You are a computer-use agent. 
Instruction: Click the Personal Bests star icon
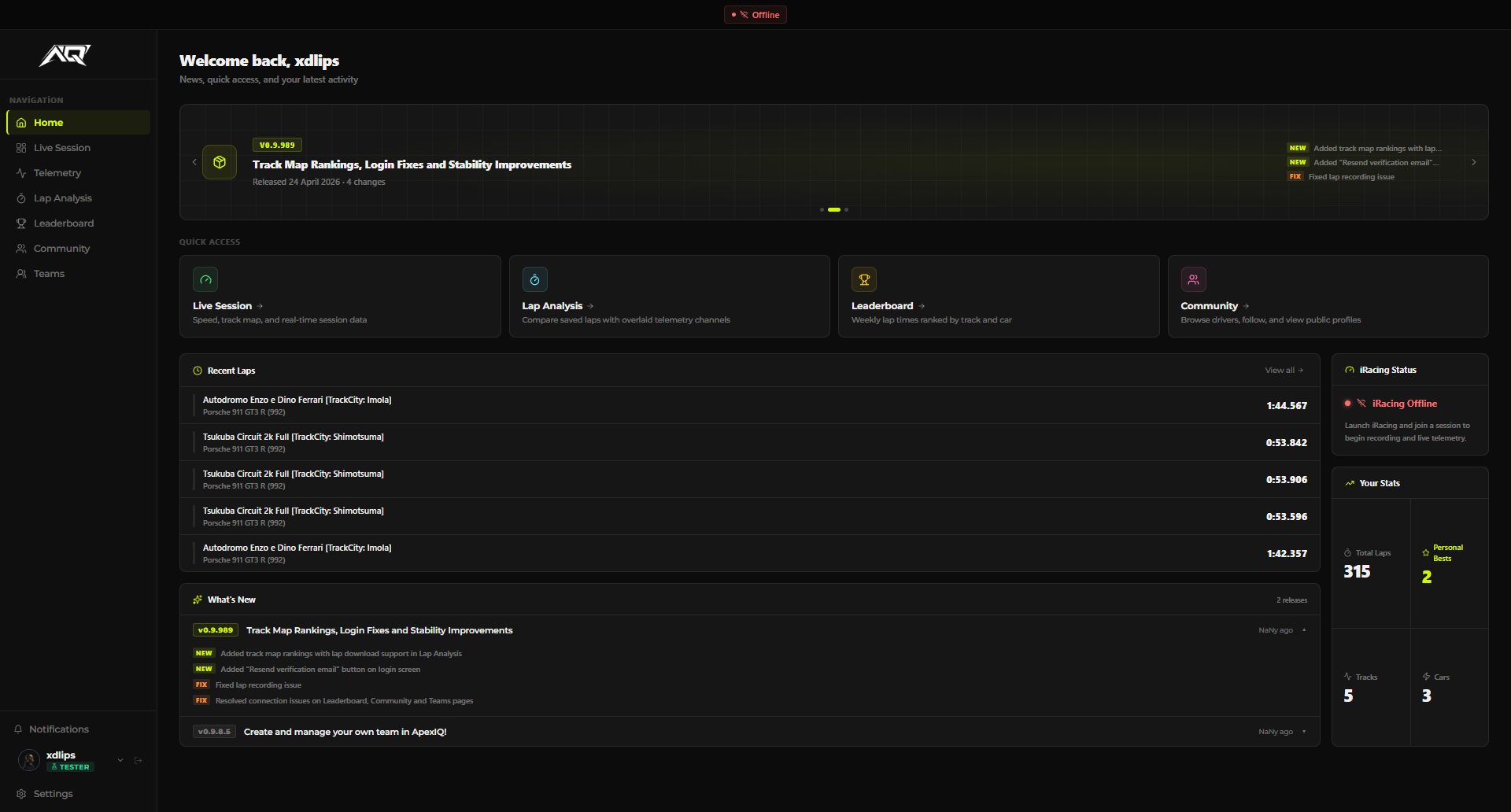point(1426,553)
